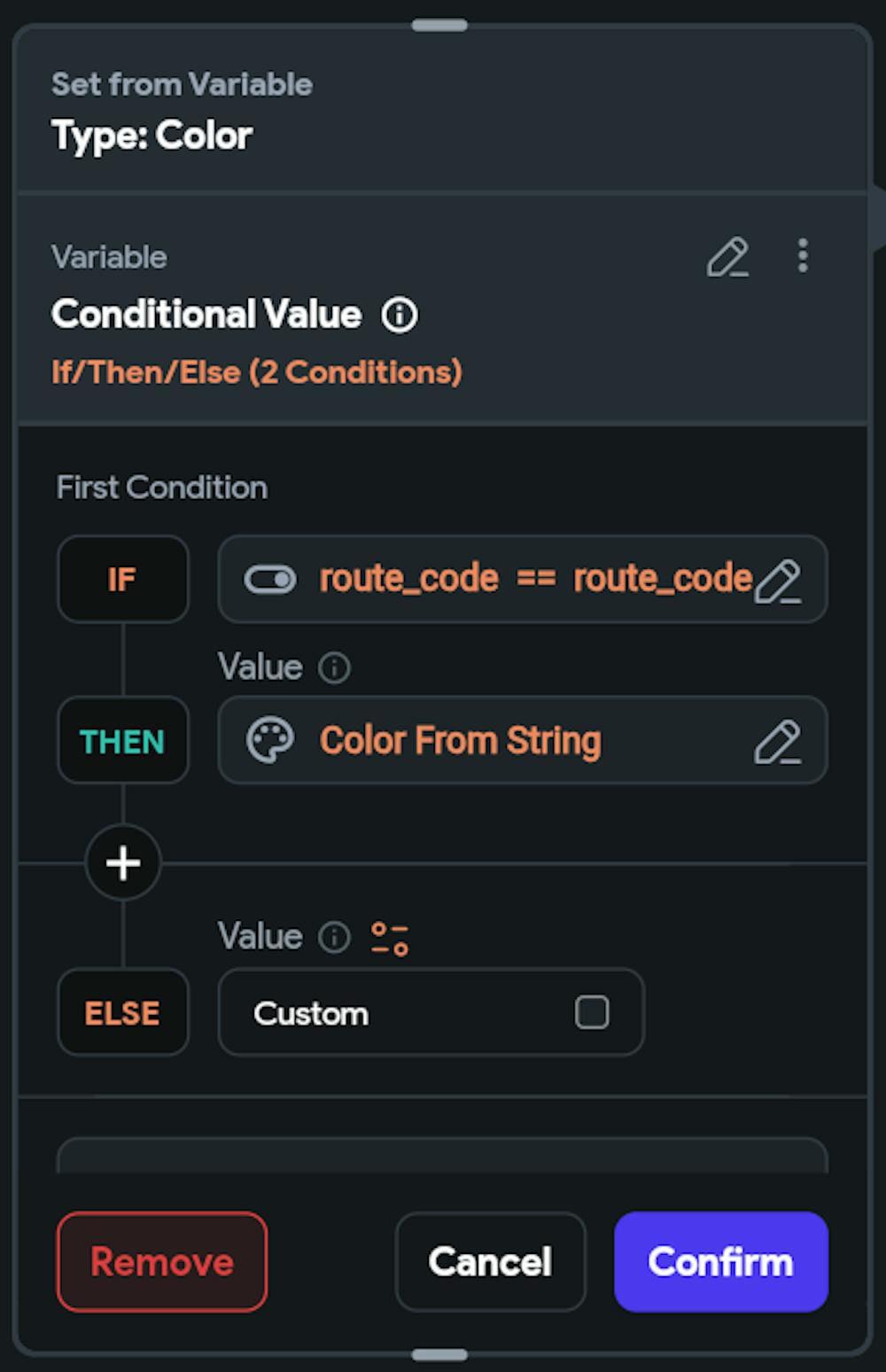The width and height of the screenshot is (886, 1372).
Task: Edit the Conditional Value variable via pencil icon
Action: (x=728, y=258)
